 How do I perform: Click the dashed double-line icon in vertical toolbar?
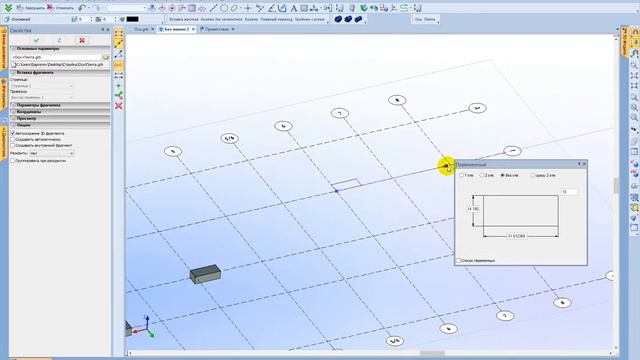(x=119, y=76)
